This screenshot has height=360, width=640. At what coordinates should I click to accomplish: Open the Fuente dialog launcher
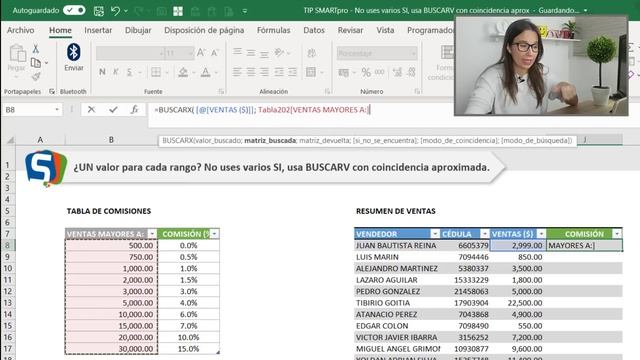[x=221, y=91]
